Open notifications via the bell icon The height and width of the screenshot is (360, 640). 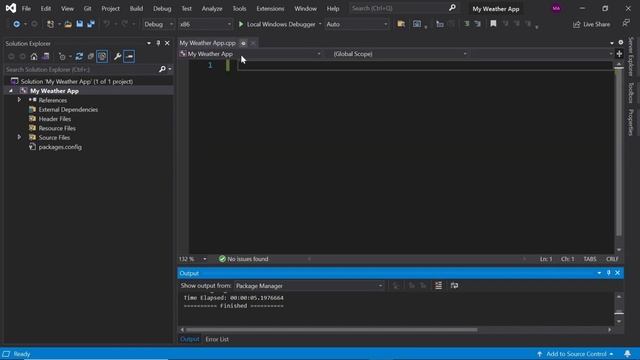point(627,354)
